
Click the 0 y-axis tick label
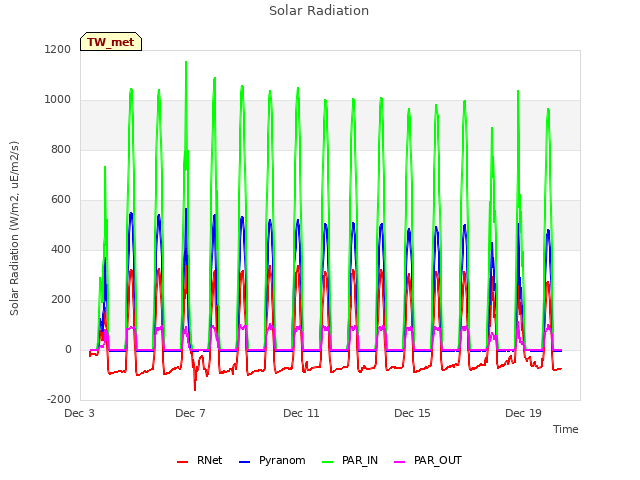coord(68,349)
